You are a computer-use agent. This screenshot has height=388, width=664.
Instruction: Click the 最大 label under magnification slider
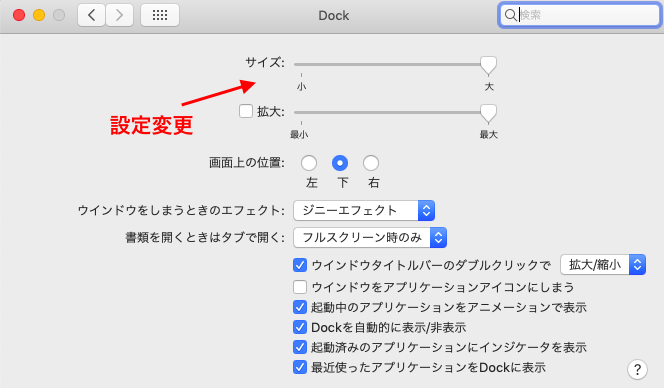(x=488, y=135)
